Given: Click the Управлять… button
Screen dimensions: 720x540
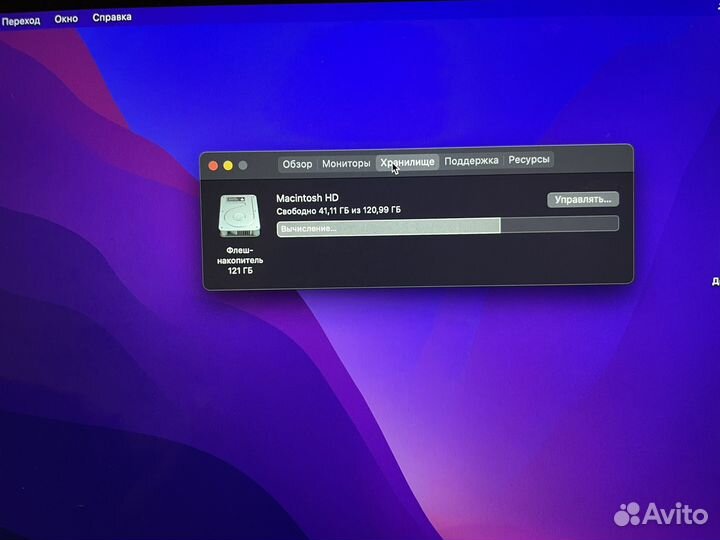Looking at the screenshot, I should pyautogui.click(x=583, y=200).
